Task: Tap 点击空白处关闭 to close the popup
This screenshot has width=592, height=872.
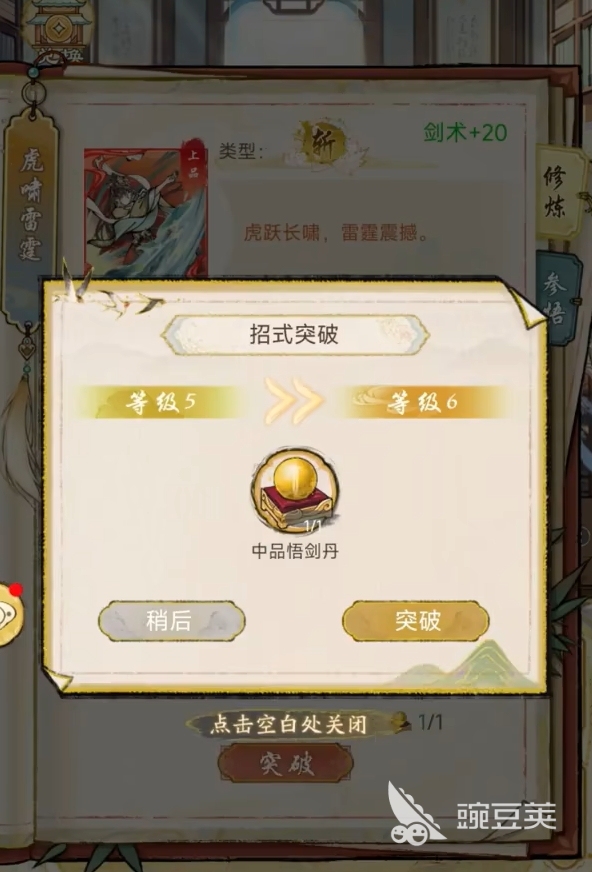Action: click(x=288, y=724)
